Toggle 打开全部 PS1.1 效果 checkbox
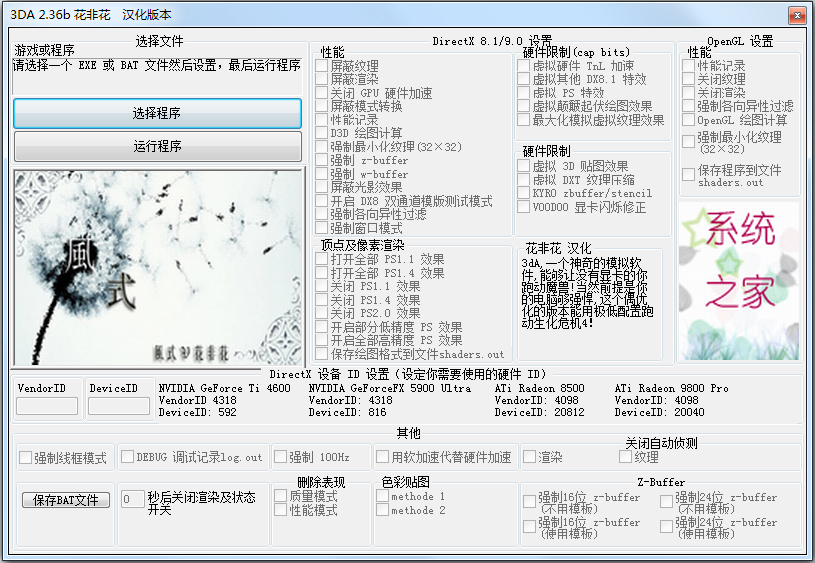This screenshot has width=815, height=563. 323,259
